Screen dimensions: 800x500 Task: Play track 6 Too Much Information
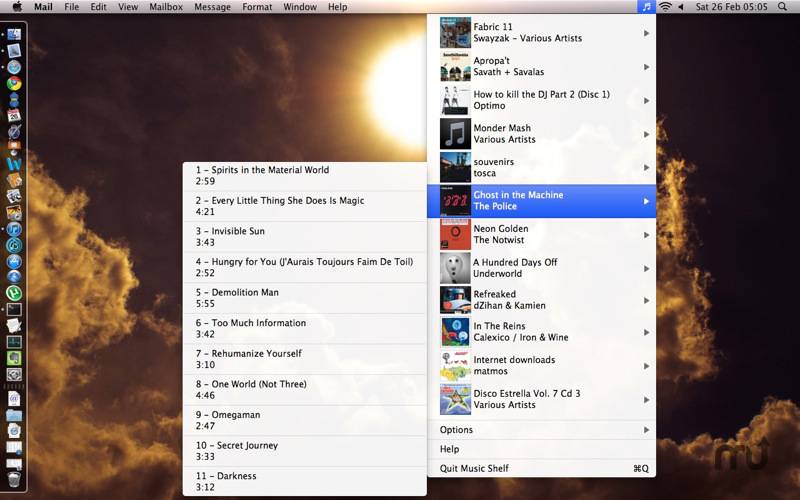point(305,329)
